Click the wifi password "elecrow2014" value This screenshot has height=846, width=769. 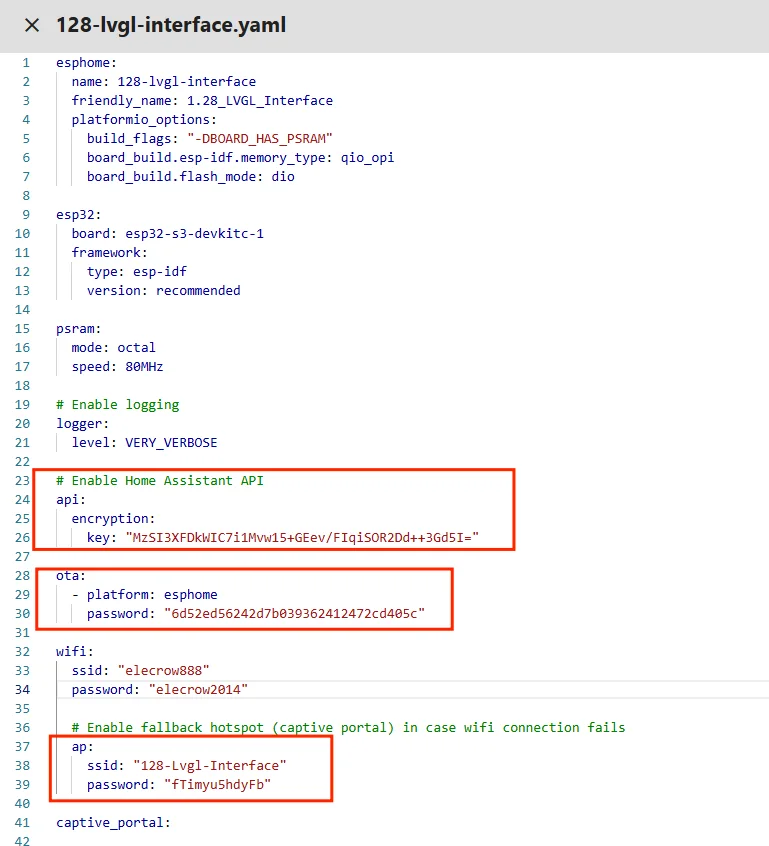[198, 689]
